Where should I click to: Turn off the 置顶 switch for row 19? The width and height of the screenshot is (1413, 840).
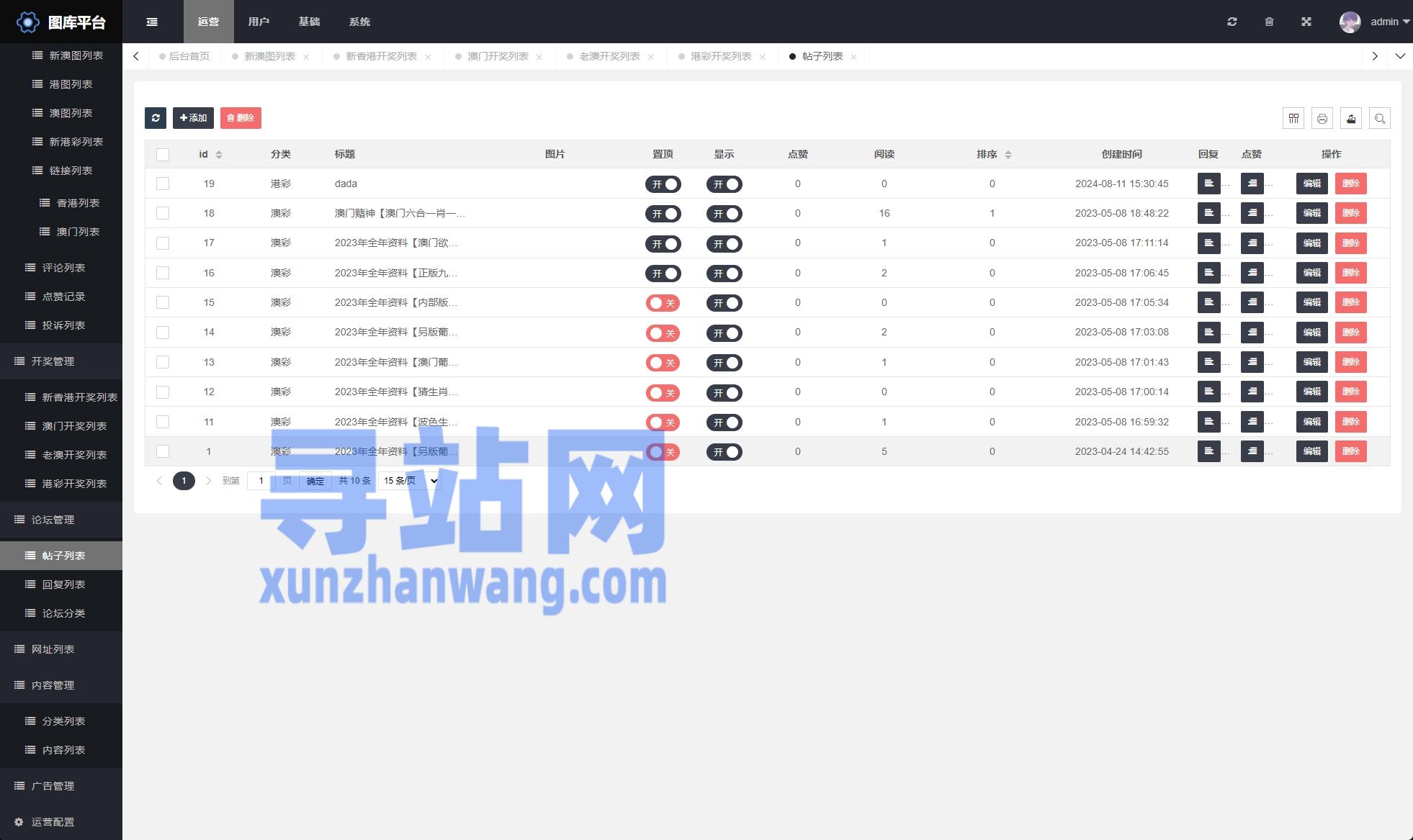pyautogui.click(x=663, y=184)
